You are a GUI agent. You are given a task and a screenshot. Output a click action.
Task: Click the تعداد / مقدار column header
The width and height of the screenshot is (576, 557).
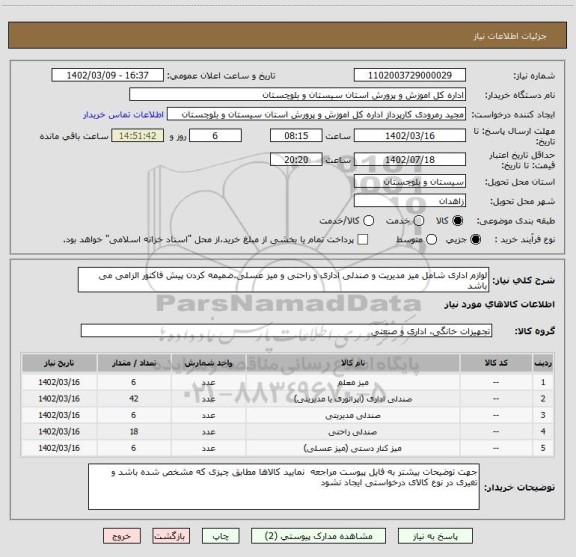(x=134, y=363)
